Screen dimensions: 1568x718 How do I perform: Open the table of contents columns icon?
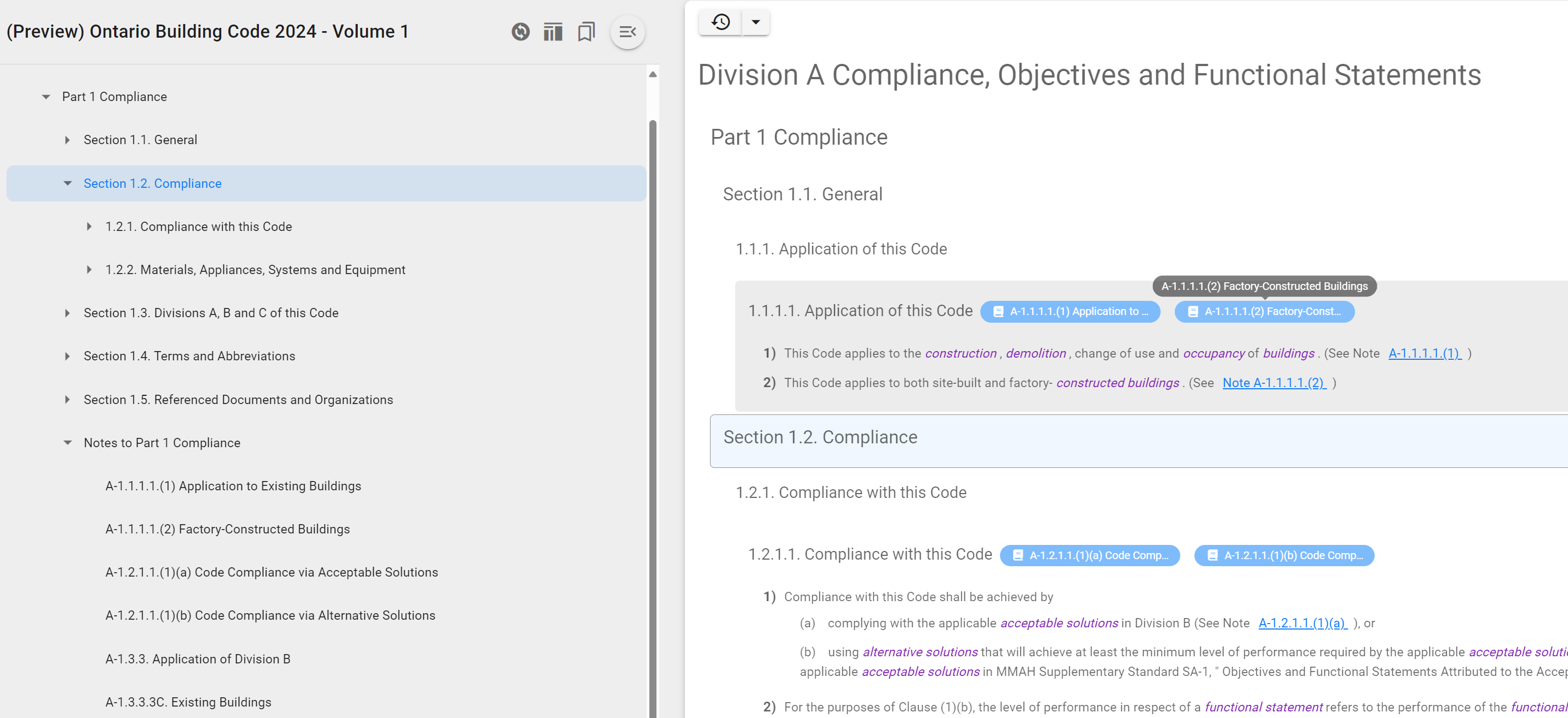tap(553, 32)
